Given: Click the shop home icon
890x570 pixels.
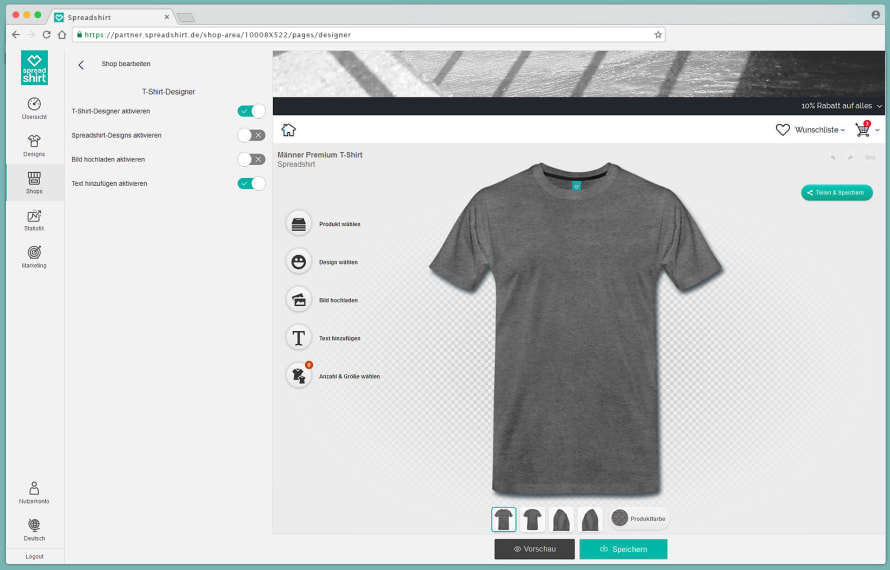Looking at the screenshot, I should [288, 130].
